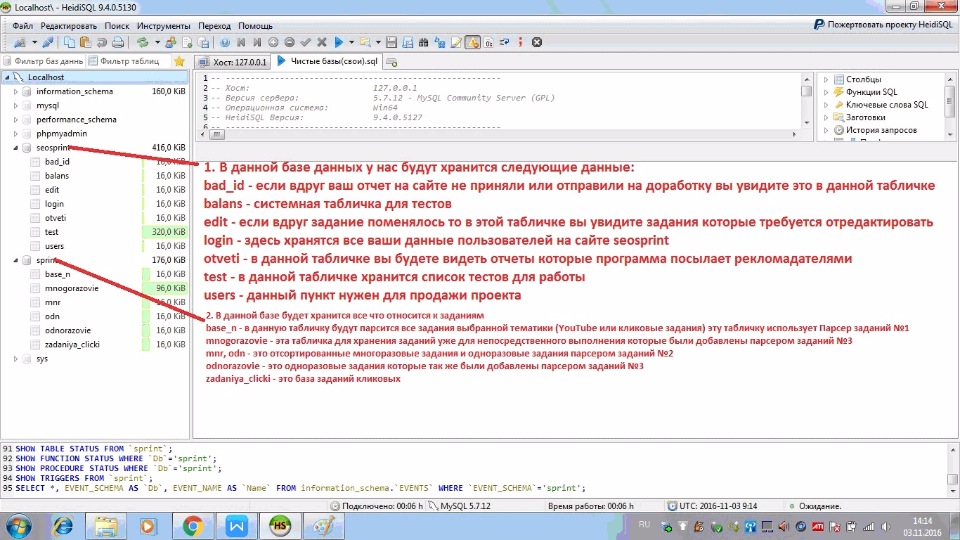Click Пожертвовать проекту HeidiSQL link
Viewport: 960px width, 540px height.
point(883,24)
